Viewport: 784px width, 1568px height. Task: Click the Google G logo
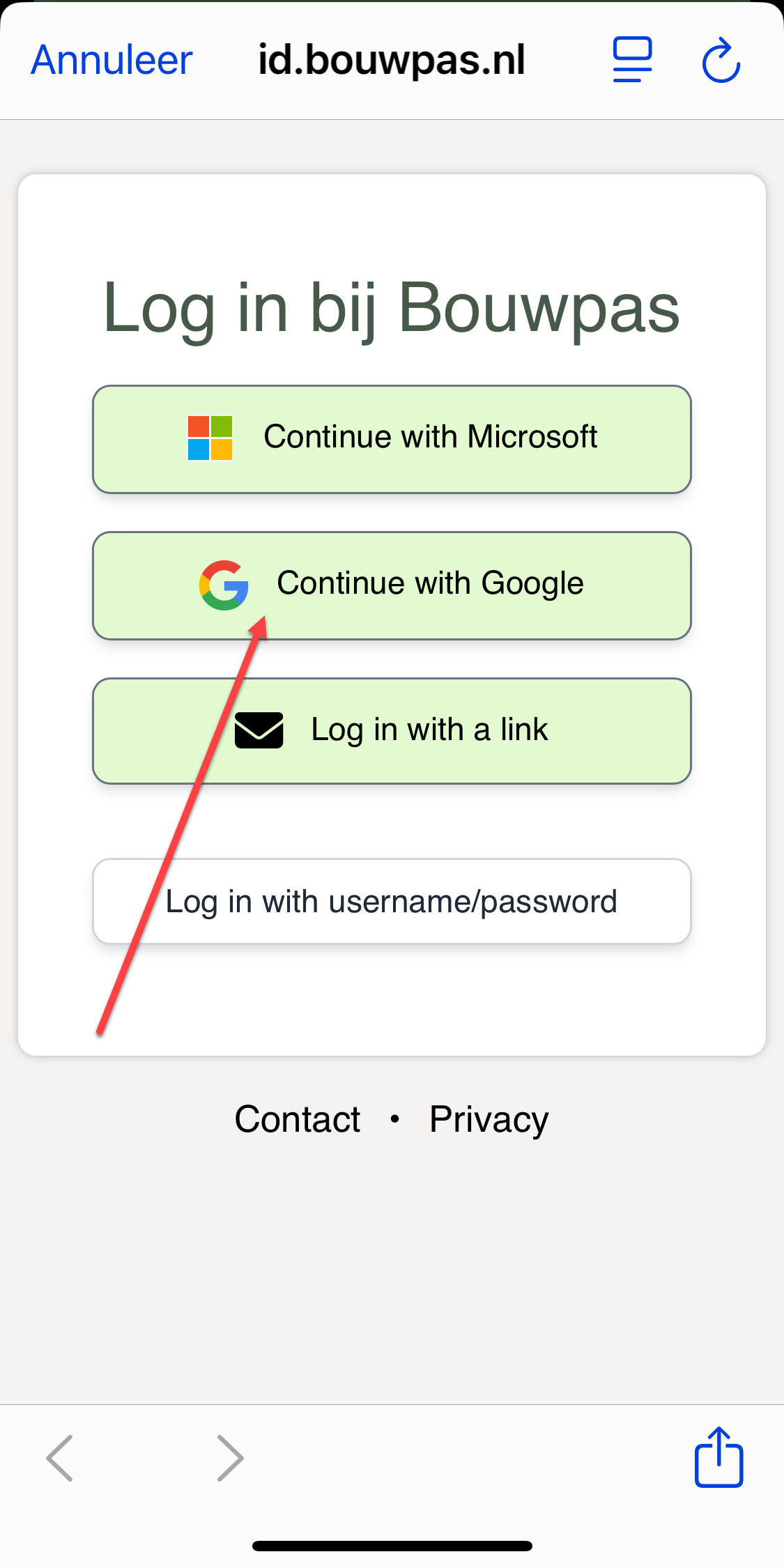pos(224,585)
